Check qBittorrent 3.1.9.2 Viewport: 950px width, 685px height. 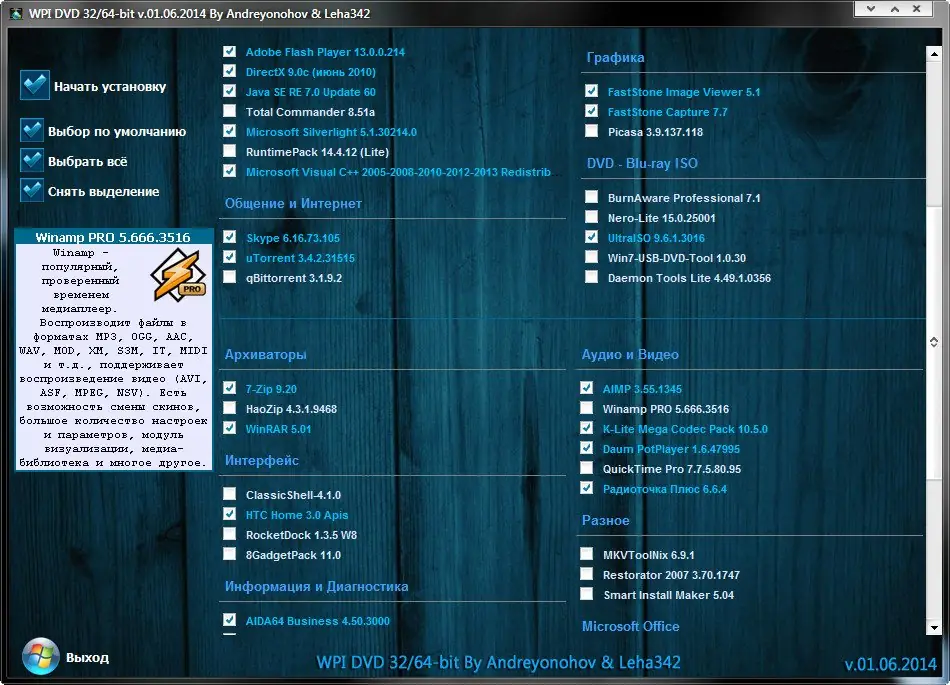point(230,277)
